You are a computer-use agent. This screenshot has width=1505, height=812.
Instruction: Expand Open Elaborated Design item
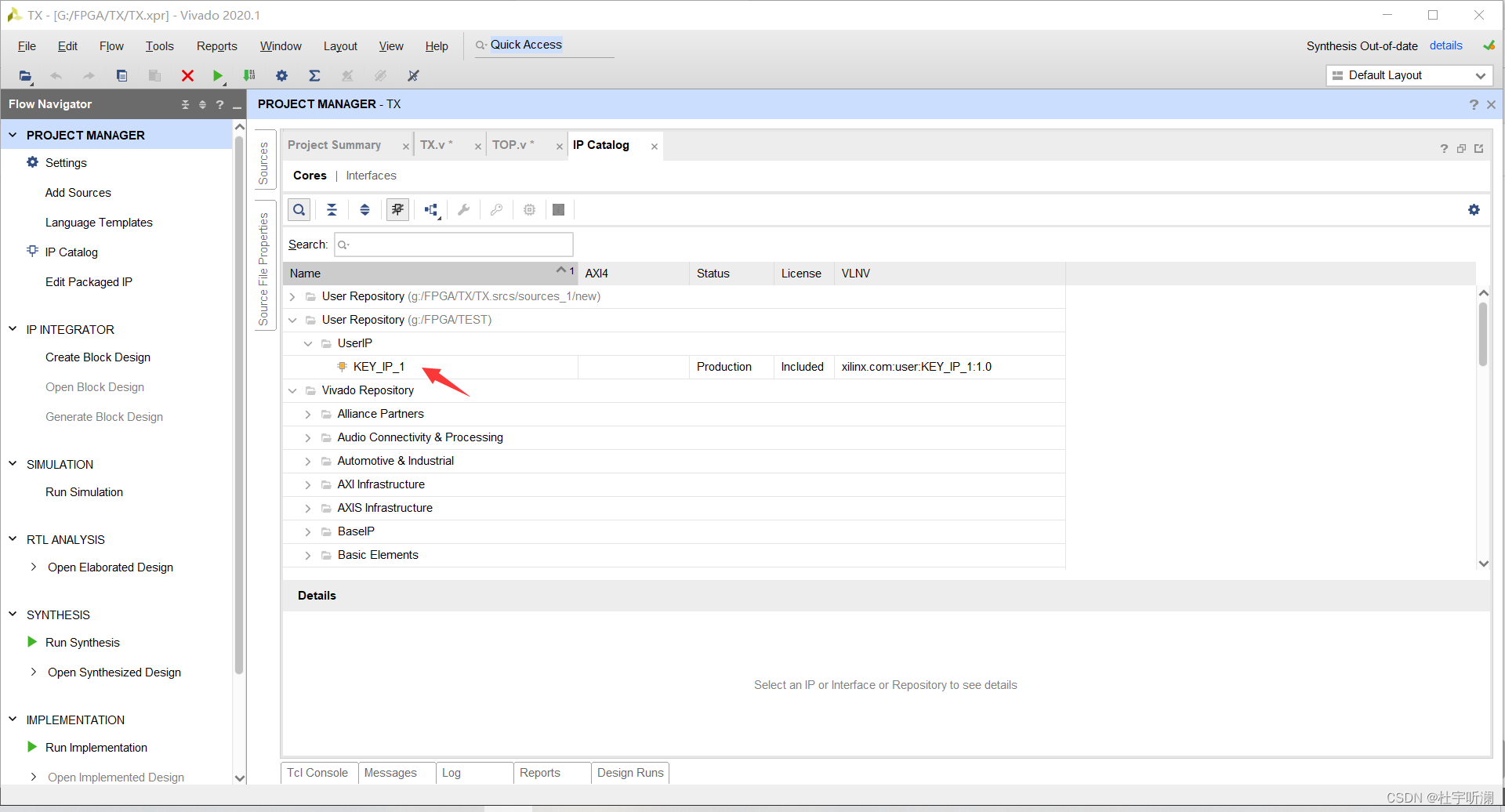(x=33, y=567)
